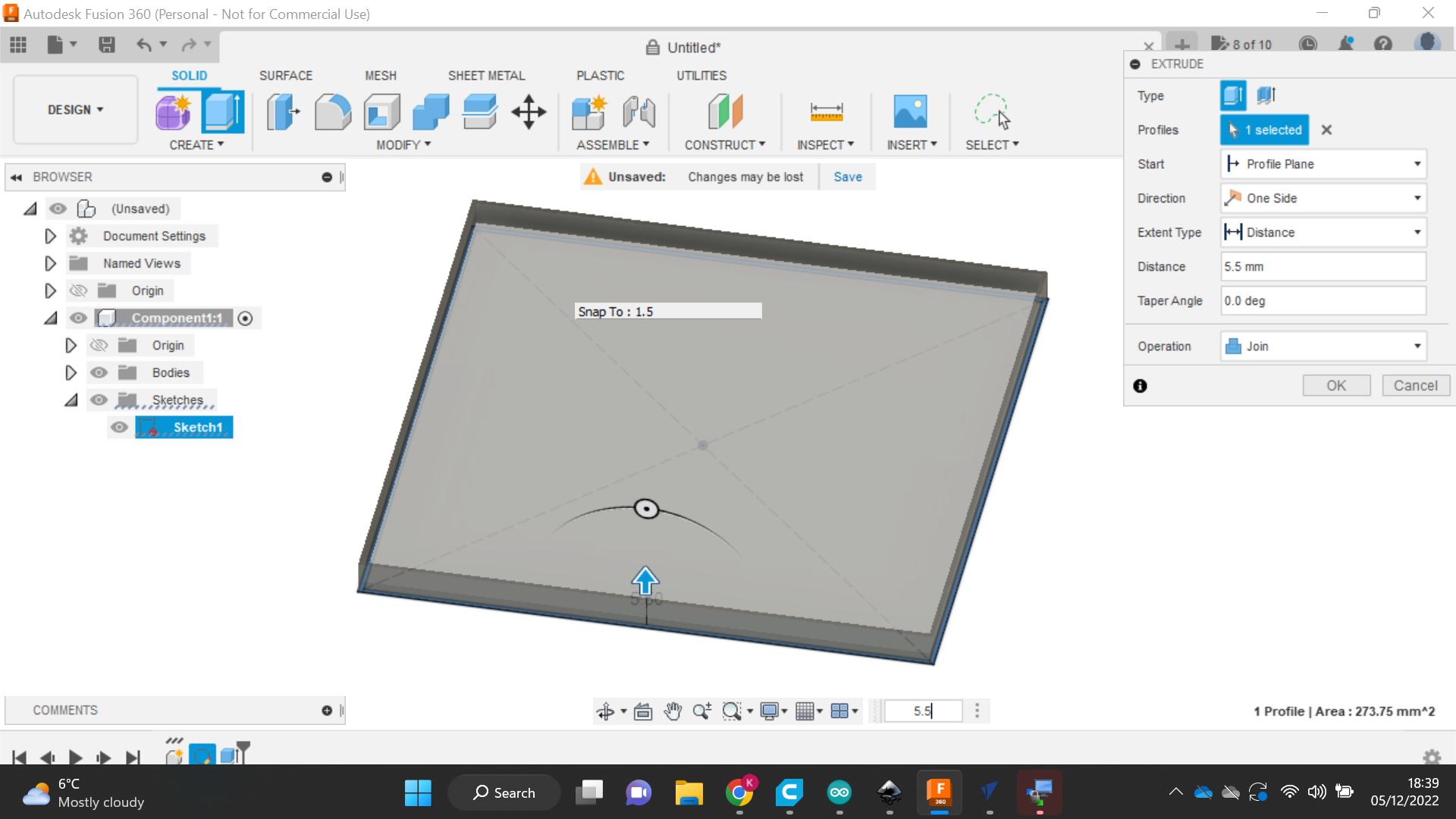Click the 5.5 distance input at bottom toolbar
1456x819 pixels.
point(921,711)
